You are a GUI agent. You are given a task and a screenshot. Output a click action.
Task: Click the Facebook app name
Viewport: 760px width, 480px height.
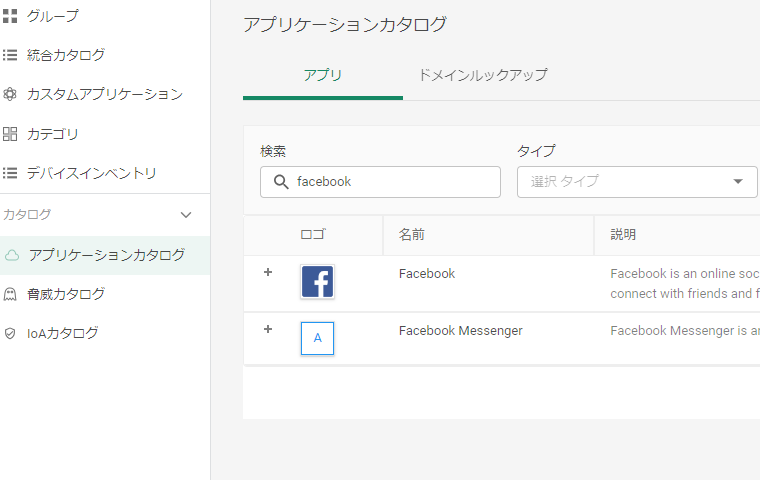click(x=427, y=274)
